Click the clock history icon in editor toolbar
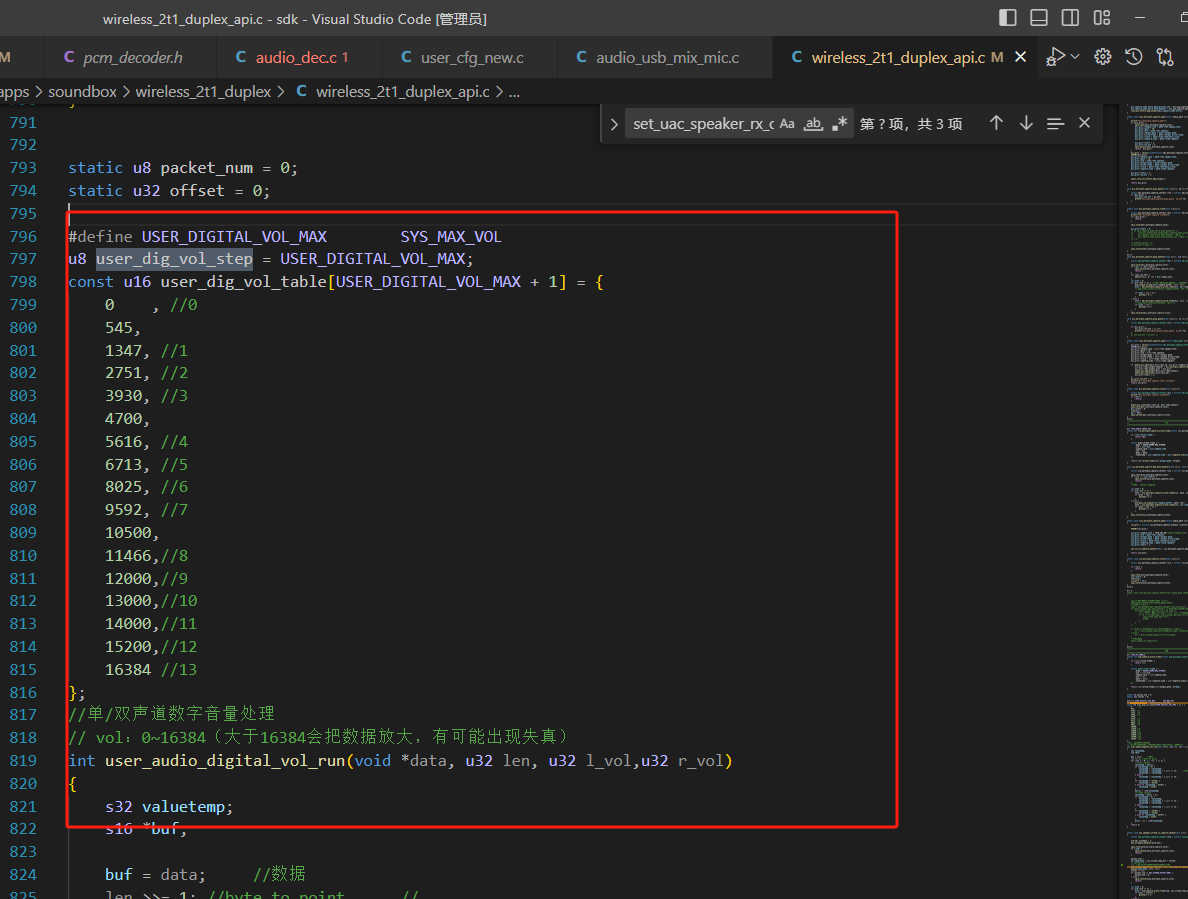The image size is (1188, 899). coord(1133,57)
